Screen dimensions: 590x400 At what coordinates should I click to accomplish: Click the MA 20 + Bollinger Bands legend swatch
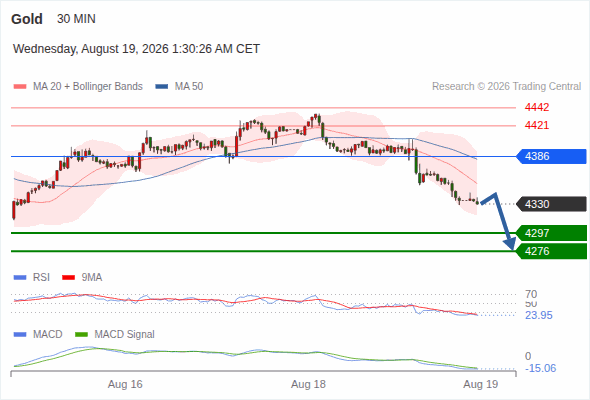pyautogui.click(x=20, y=87)
